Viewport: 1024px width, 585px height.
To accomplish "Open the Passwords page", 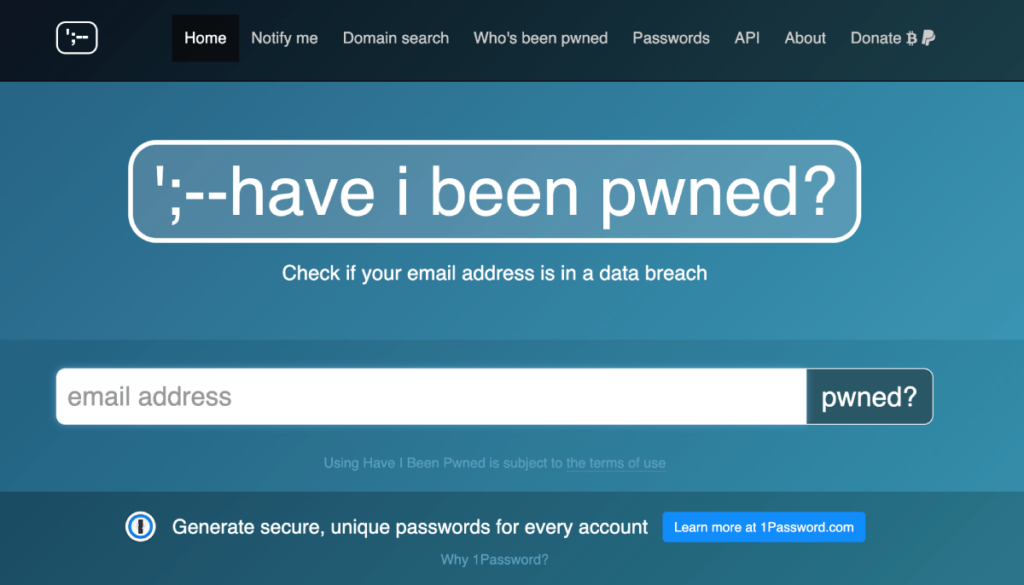I will point(671,38).
